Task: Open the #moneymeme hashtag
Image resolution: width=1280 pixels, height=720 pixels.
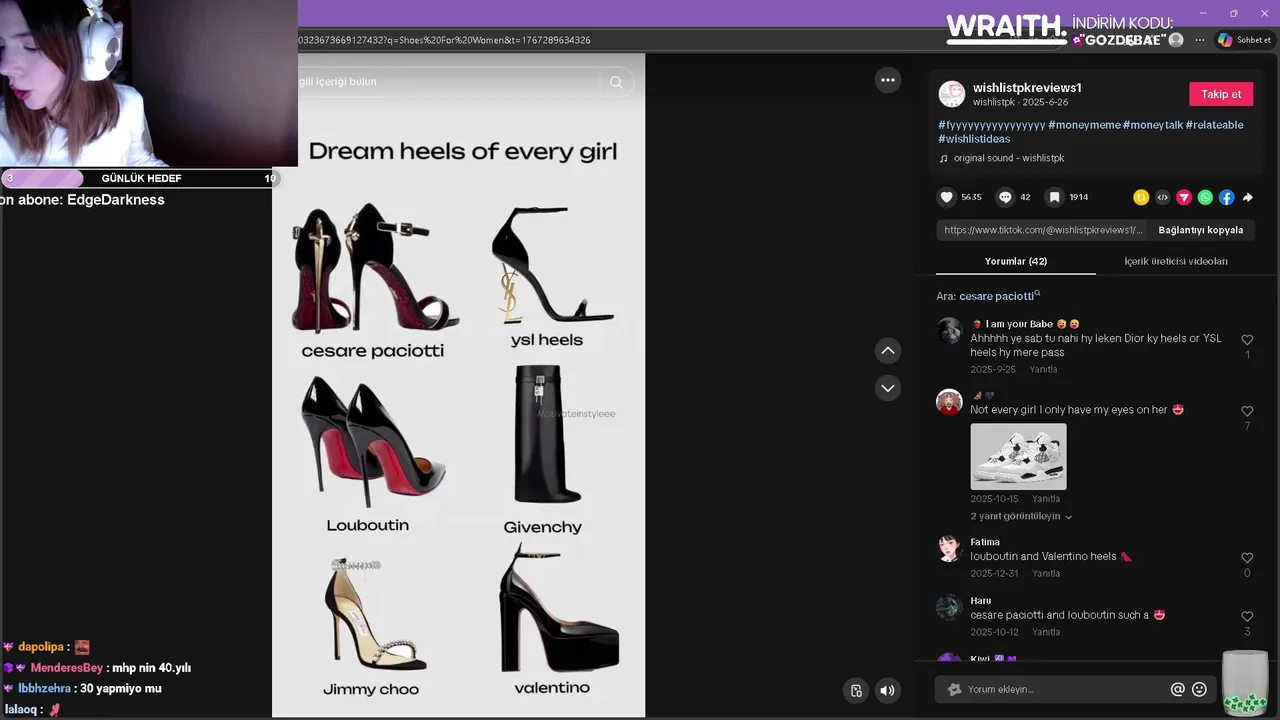Action: (x=1084, y=125)
